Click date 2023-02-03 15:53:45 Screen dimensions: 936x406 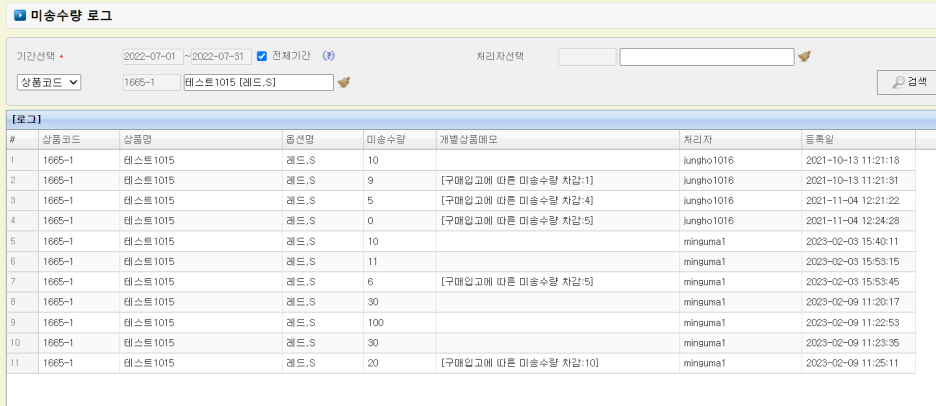(x=852, y=282)
